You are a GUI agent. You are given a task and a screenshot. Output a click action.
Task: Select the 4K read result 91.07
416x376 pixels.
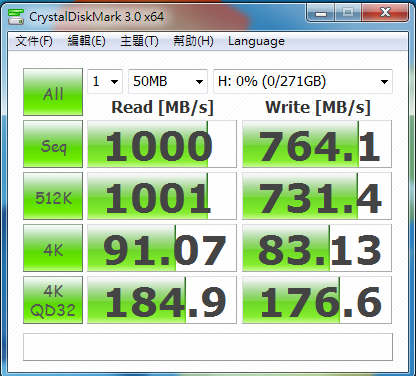point(162,248)
